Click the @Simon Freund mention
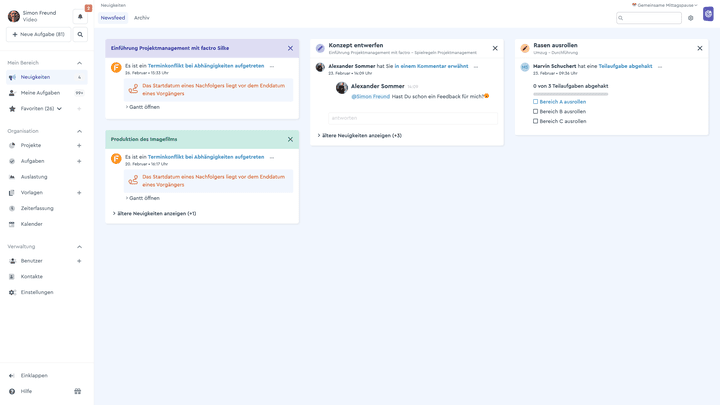 (370, 96)
